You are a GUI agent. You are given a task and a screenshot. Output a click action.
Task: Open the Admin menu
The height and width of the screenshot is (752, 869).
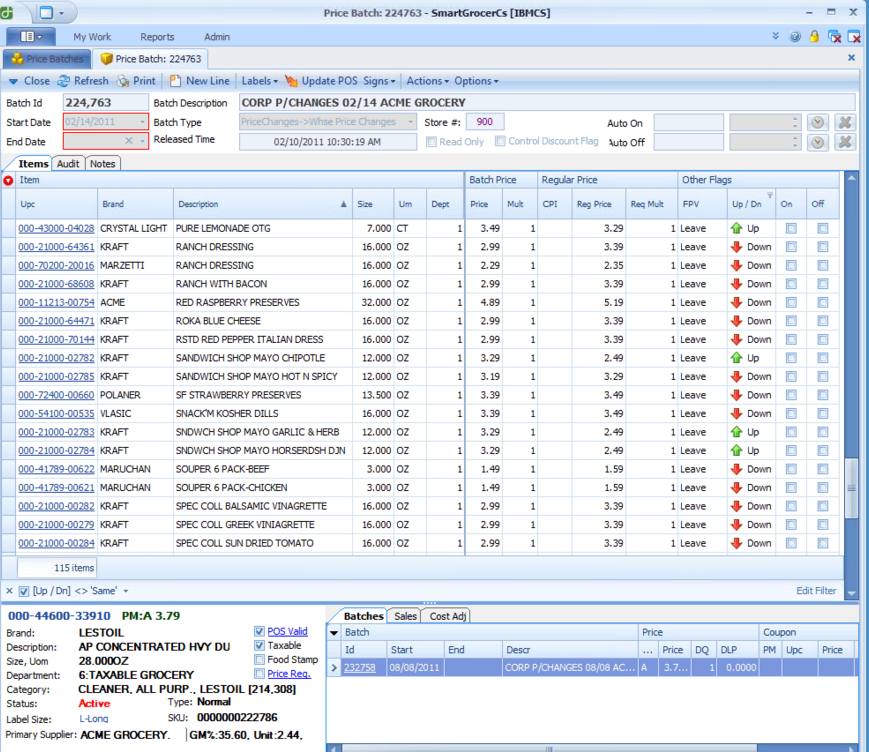[217, 37]
